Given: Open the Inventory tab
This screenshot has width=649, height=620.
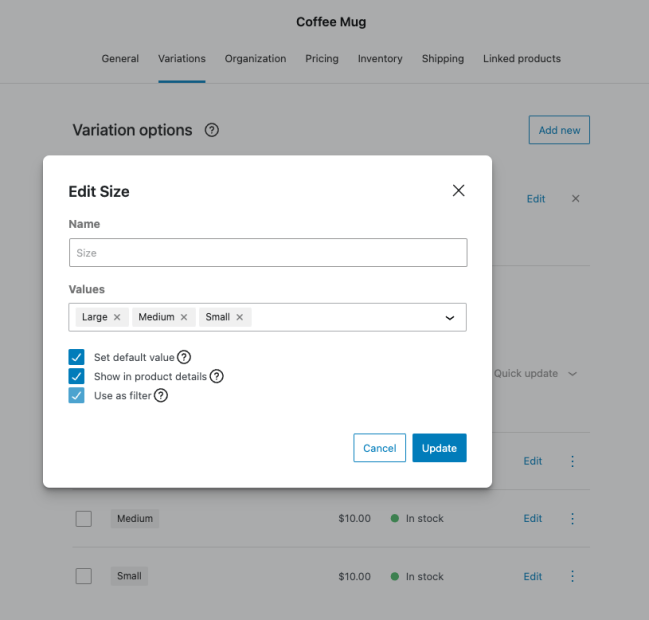Looking at the screenshot, I should coord(380,59).
